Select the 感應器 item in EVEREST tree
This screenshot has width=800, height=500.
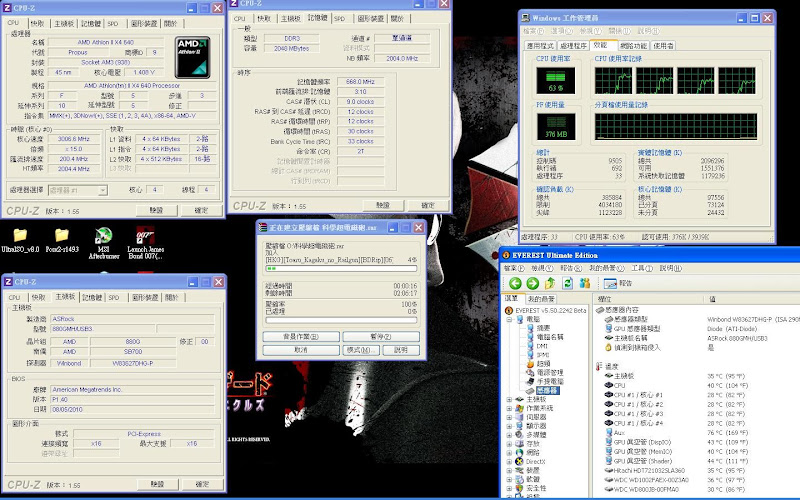(x=547, y=390)
